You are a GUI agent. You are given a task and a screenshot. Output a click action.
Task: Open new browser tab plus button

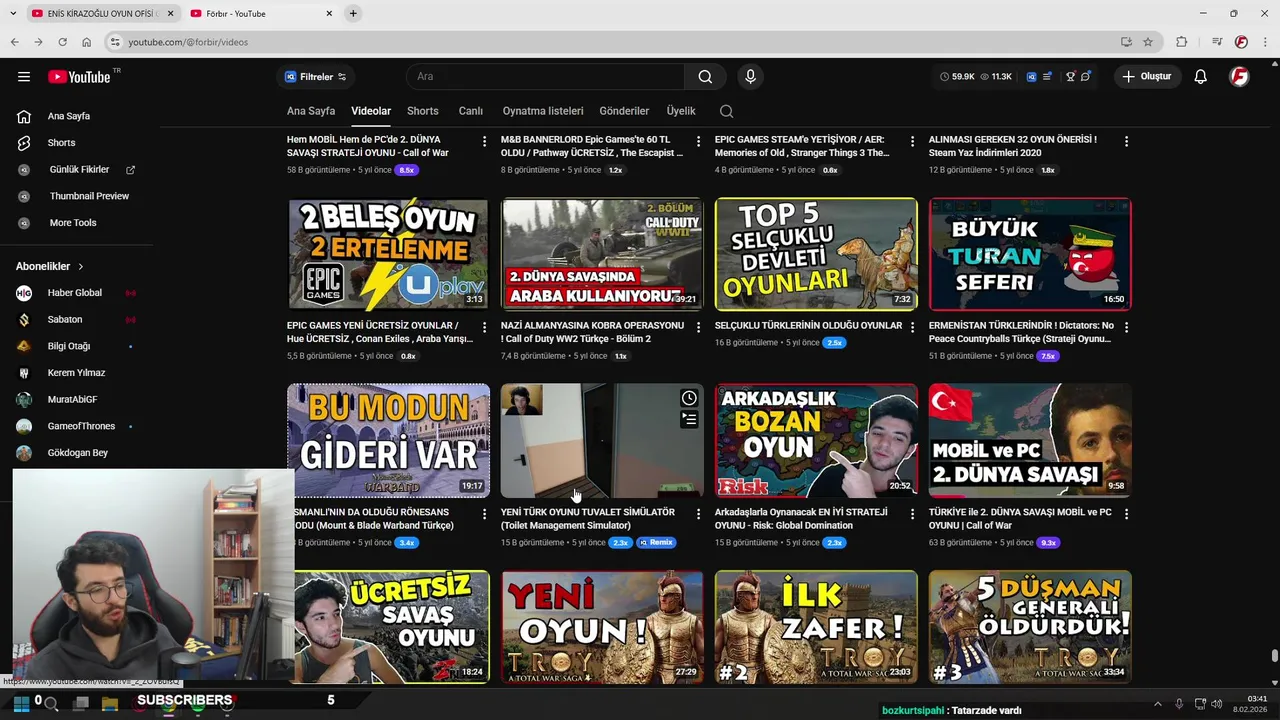(x=353, y=13)
